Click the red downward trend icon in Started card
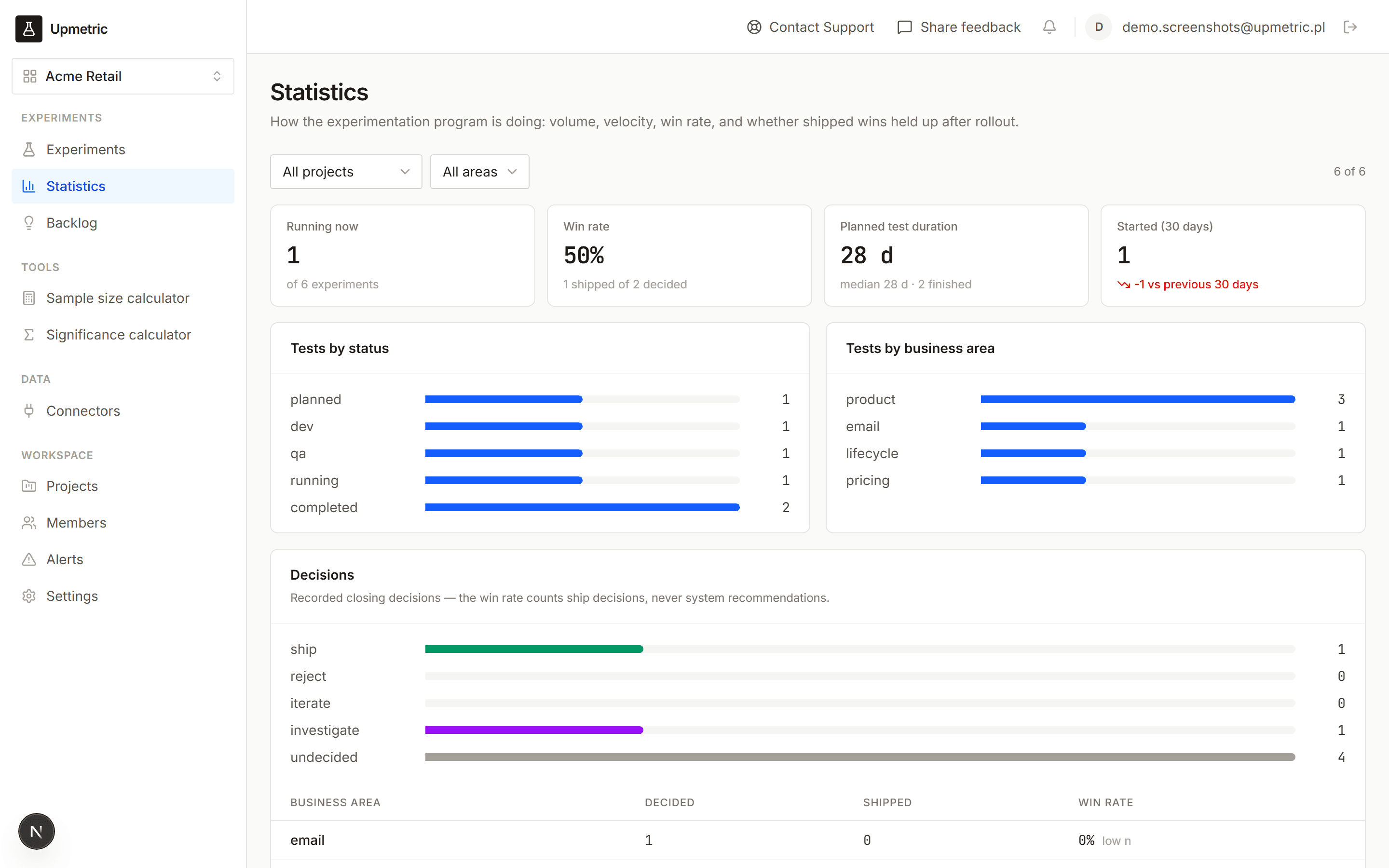 1124,284
